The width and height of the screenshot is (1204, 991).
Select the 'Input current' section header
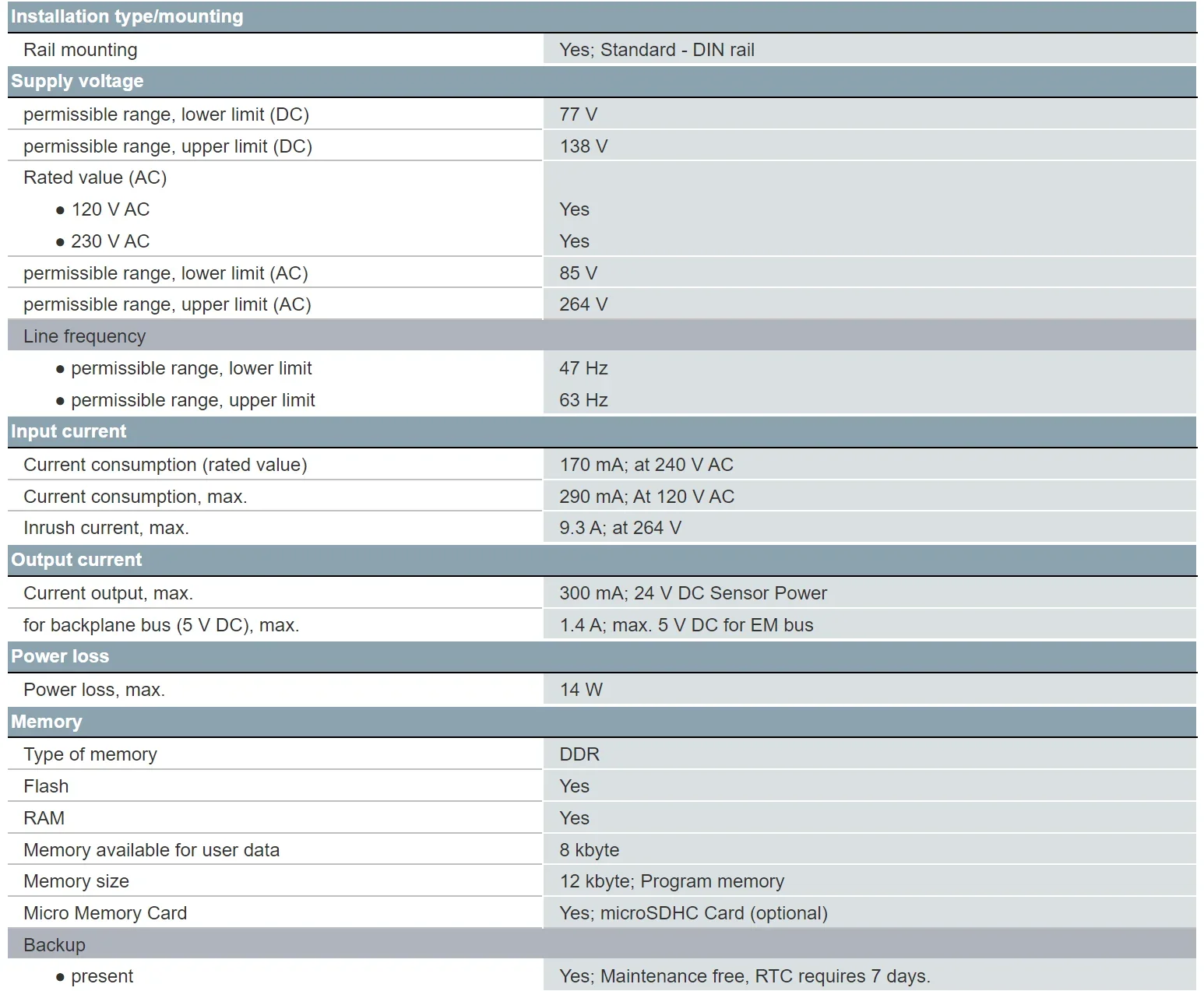click(x=602, y=431)
